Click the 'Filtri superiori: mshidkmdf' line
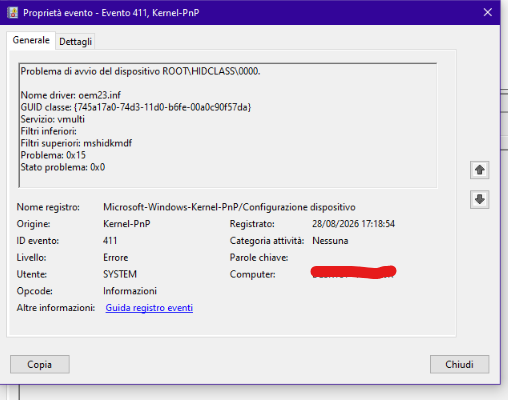The image size is (508, 400). click(76, 143)
